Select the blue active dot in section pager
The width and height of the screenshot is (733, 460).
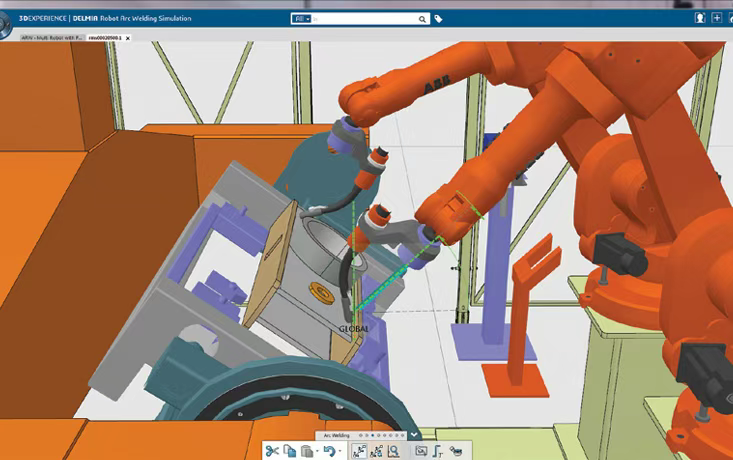click(x=373, y=435)
